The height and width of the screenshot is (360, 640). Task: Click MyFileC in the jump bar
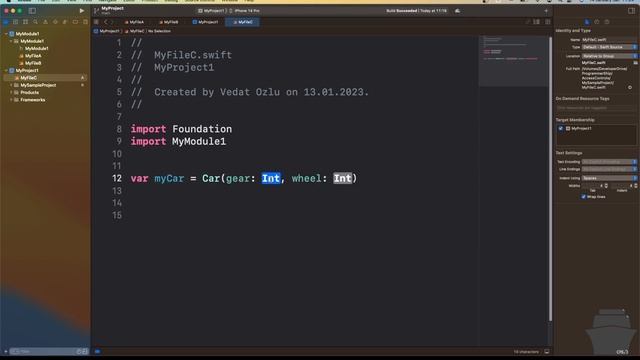click(x=135, y=31)
